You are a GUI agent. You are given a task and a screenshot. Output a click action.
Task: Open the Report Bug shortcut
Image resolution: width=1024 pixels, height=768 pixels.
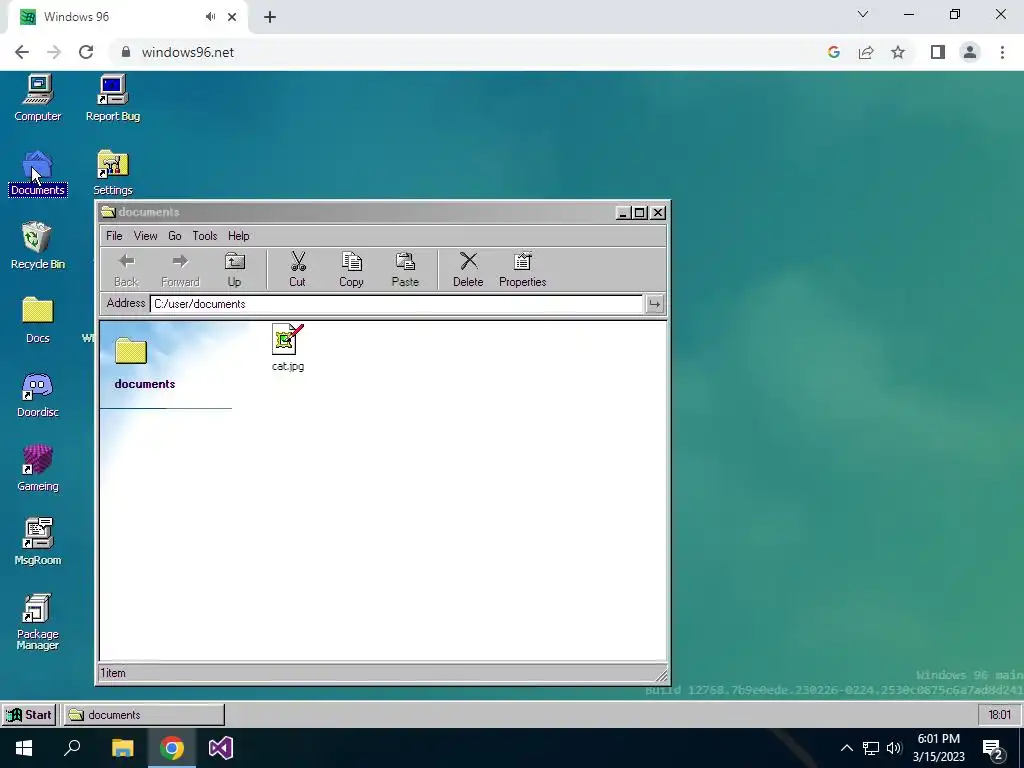(112, 98)
